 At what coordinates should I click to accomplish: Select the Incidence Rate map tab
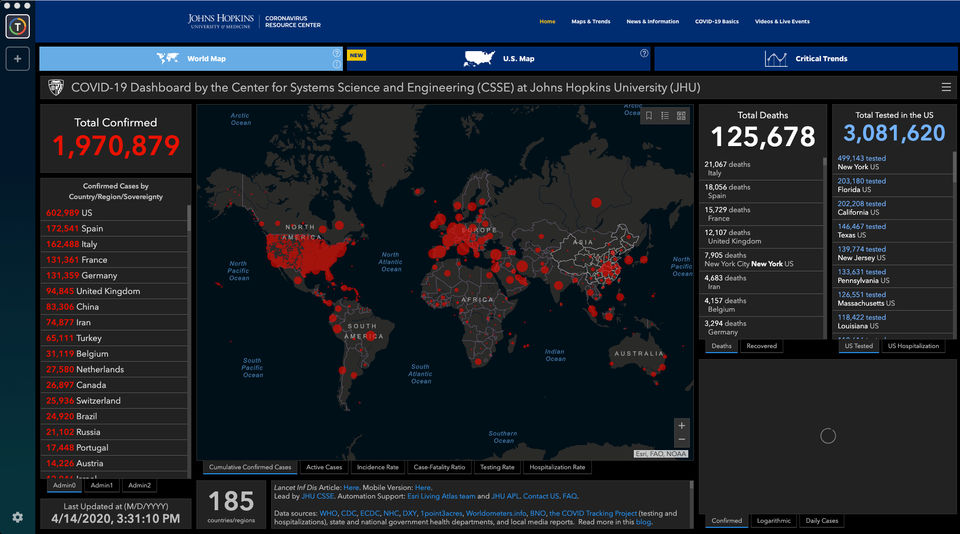click(378, 467)
